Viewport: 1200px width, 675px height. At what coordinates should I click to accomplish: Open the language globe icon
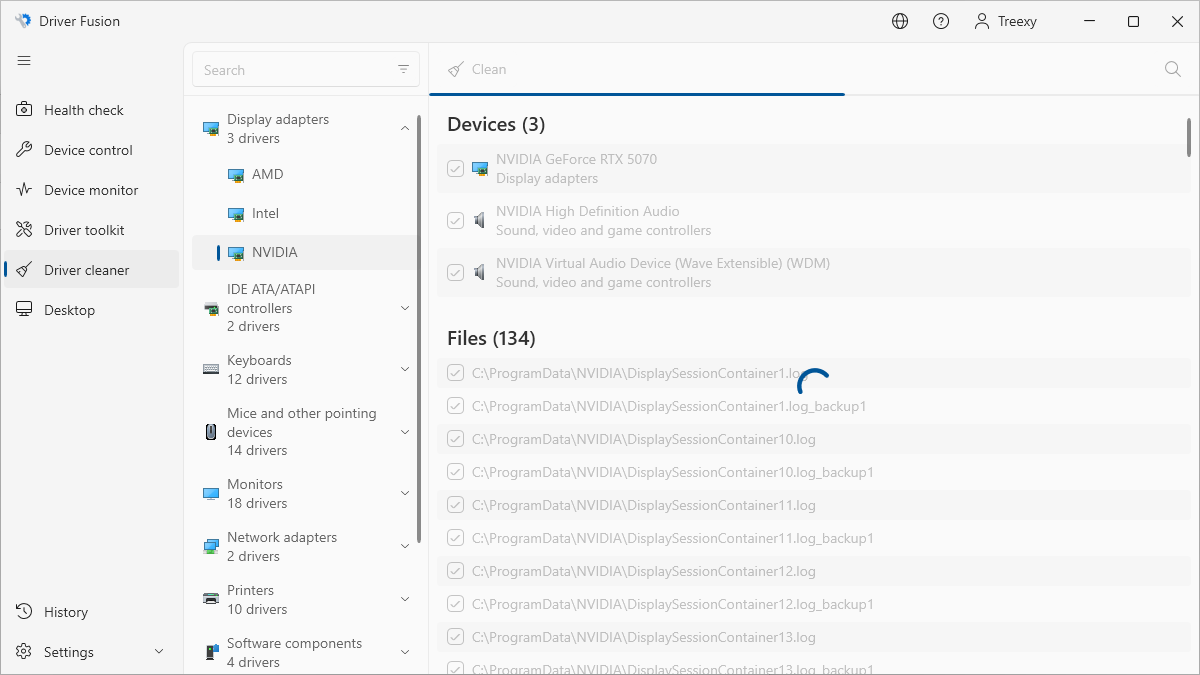[x=900, y=21]
